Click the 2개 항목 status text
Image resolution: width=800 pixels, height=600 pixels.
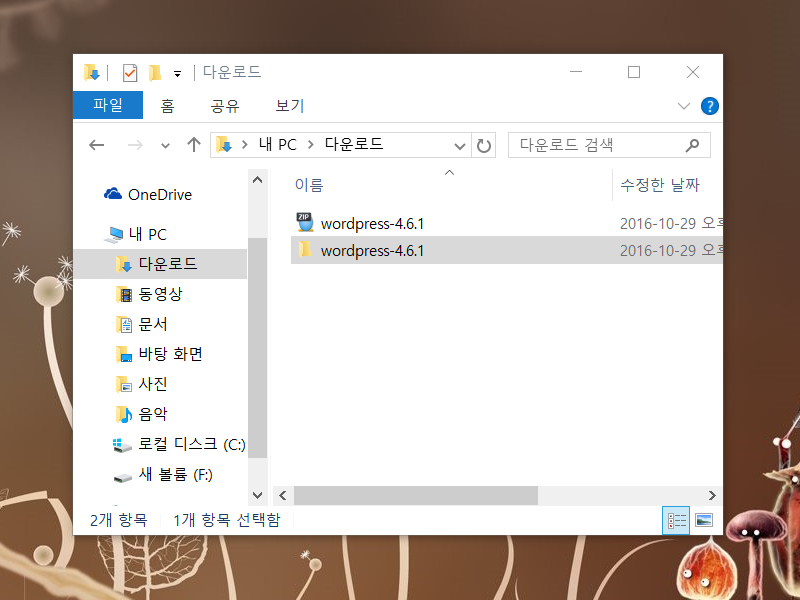pyautogui.click(x=119, y=520)
